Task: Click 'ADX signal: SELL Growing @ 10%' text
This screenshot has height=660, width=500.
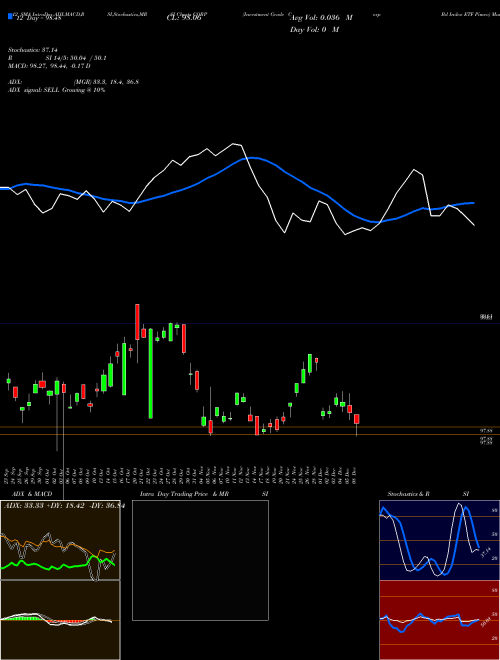Action: pyautogui.click(x=56, y=90)
